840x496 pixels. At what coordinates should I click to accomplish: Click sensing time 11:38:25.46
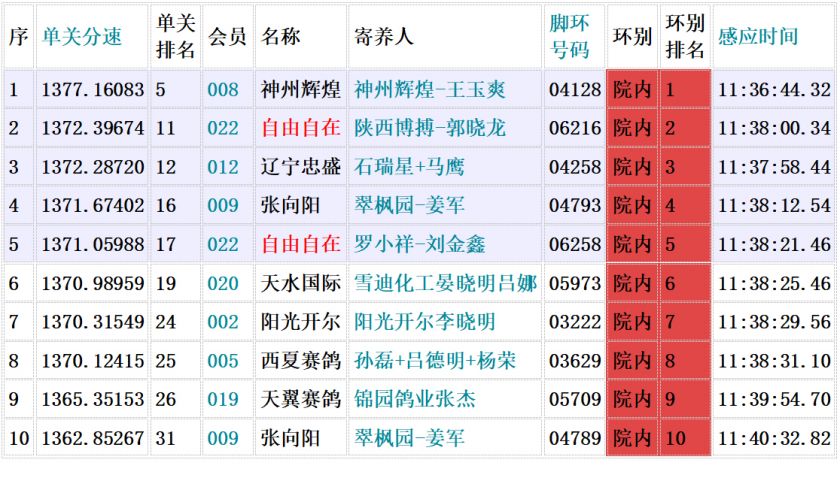pyautogui.click(x=775, y=283)
